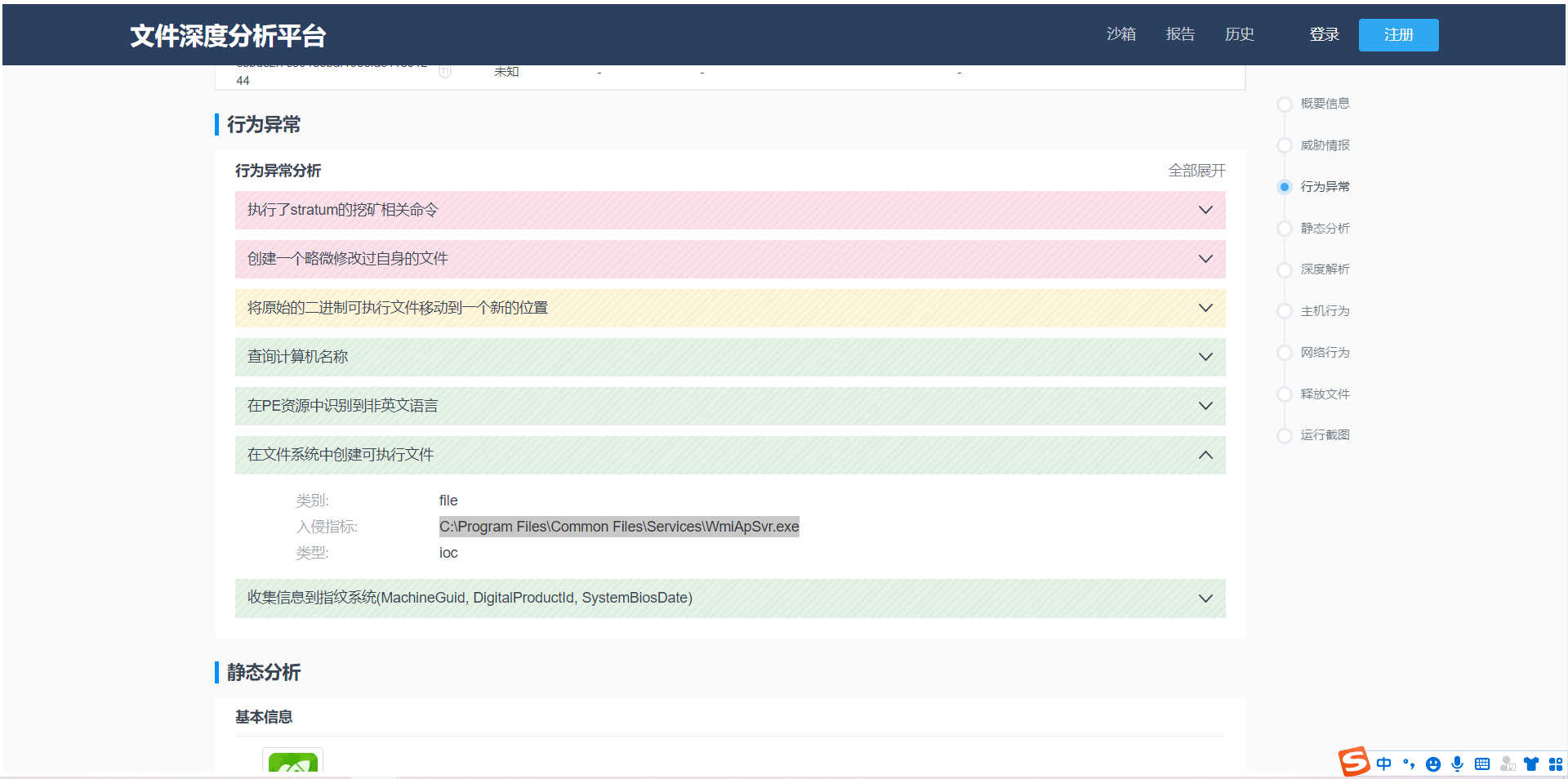Go to 网络行为 section label
Viewport: 1568px width, 779px height.
pos(1325,353)
